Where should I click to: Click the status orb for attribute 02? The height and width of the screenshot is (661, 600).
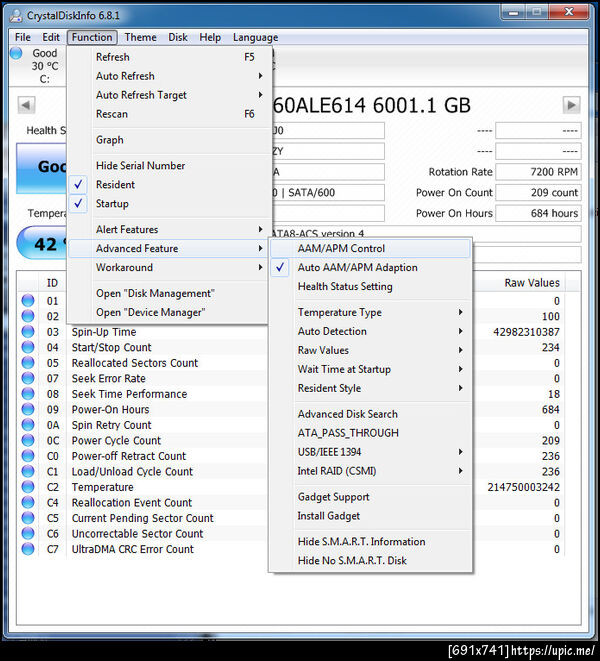tap(28, 316)
